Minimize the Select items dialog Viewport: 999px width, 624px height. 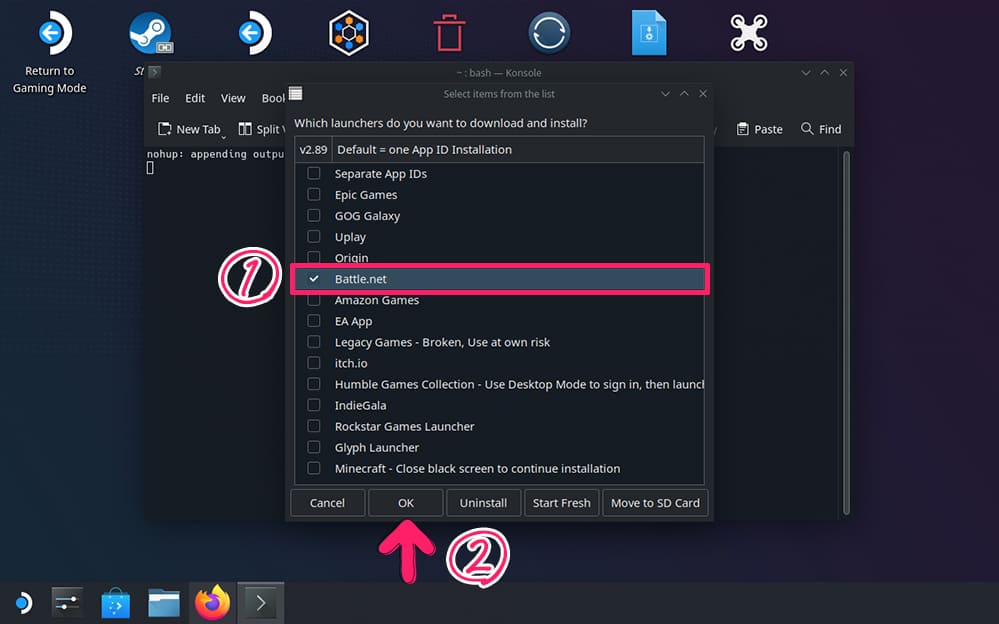(665, 94)
